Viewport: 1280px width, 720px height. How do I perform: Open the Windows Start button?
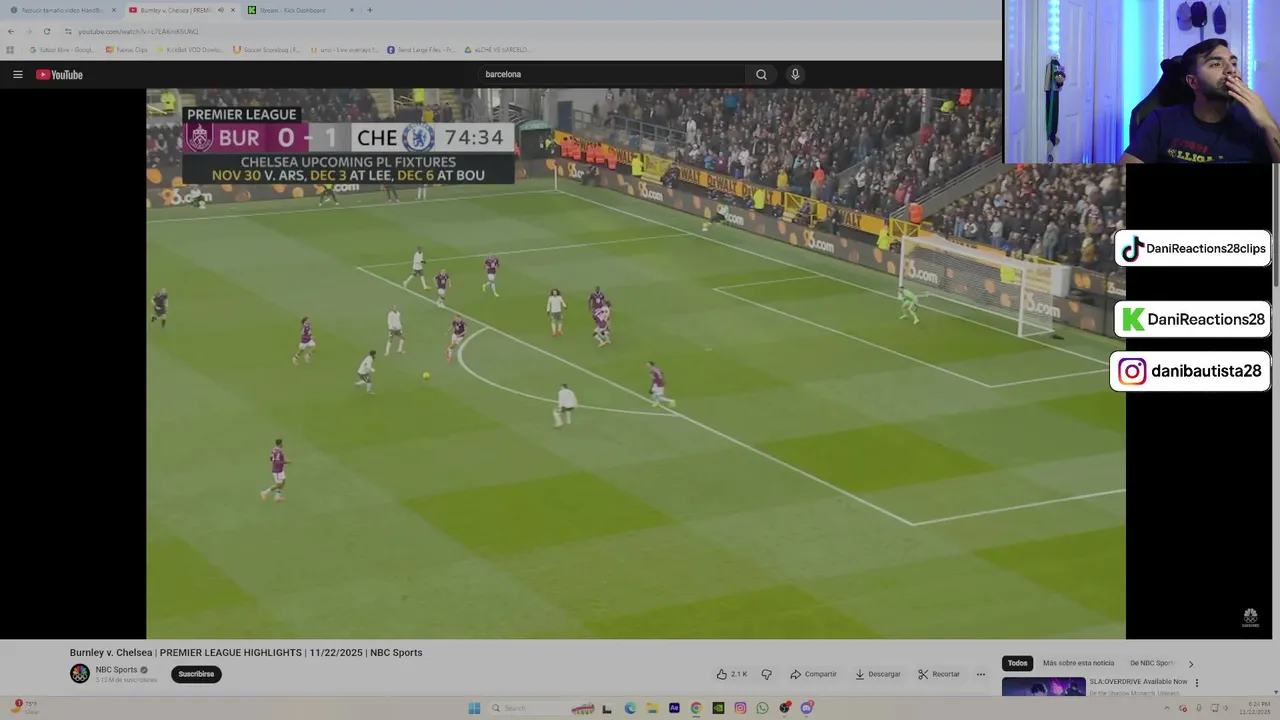[x=474, y=708]
